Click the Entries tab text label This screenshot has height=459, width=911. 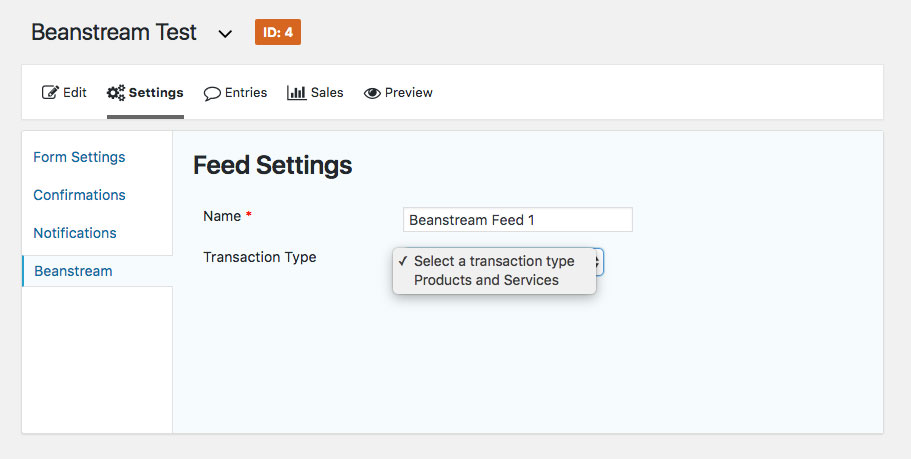coord(246,93)
